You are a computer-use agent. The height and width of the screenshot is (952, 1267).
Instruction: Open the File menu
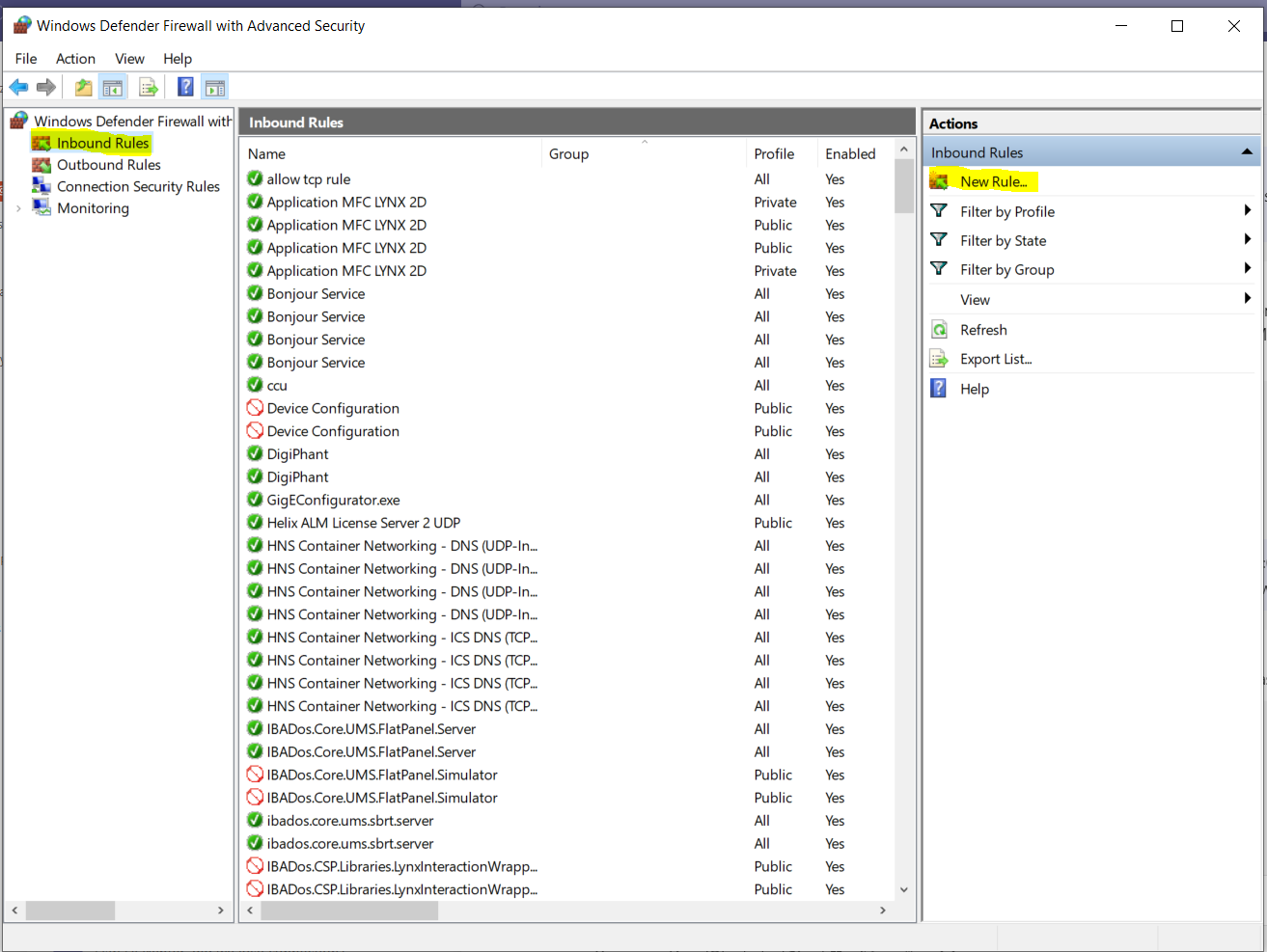(x=26, y=59)
